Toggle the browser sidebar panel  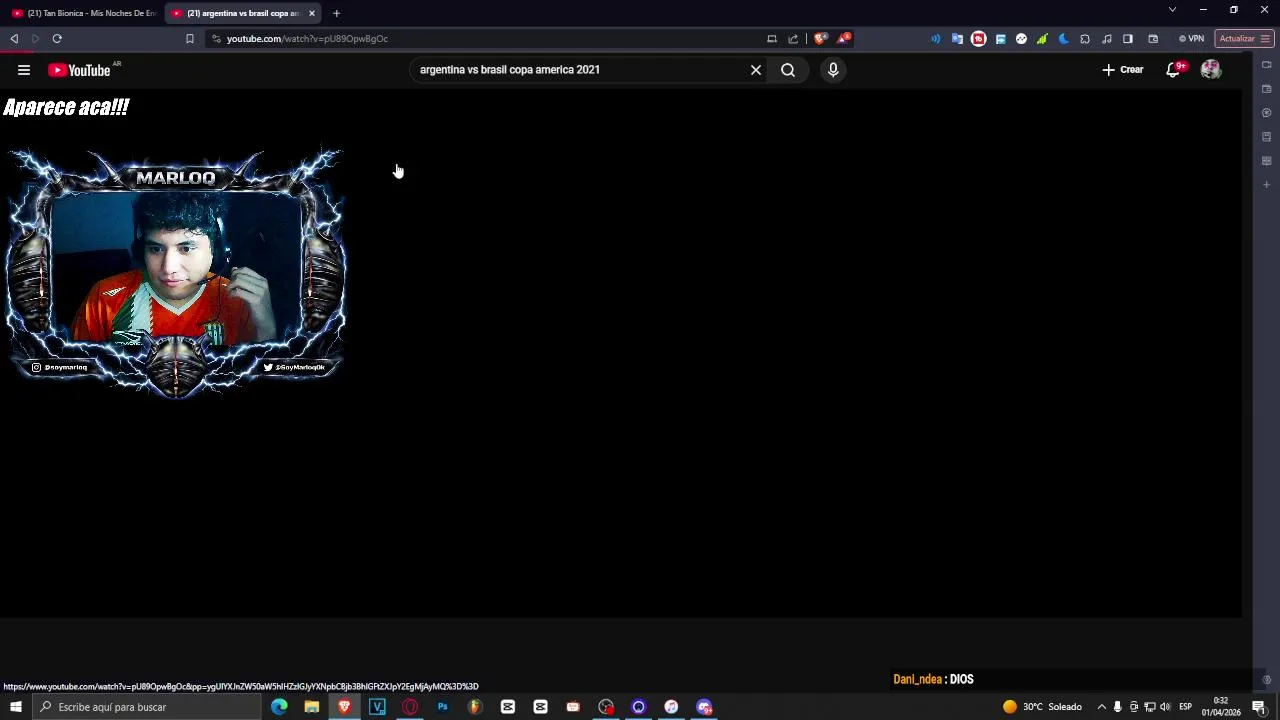1128,39
